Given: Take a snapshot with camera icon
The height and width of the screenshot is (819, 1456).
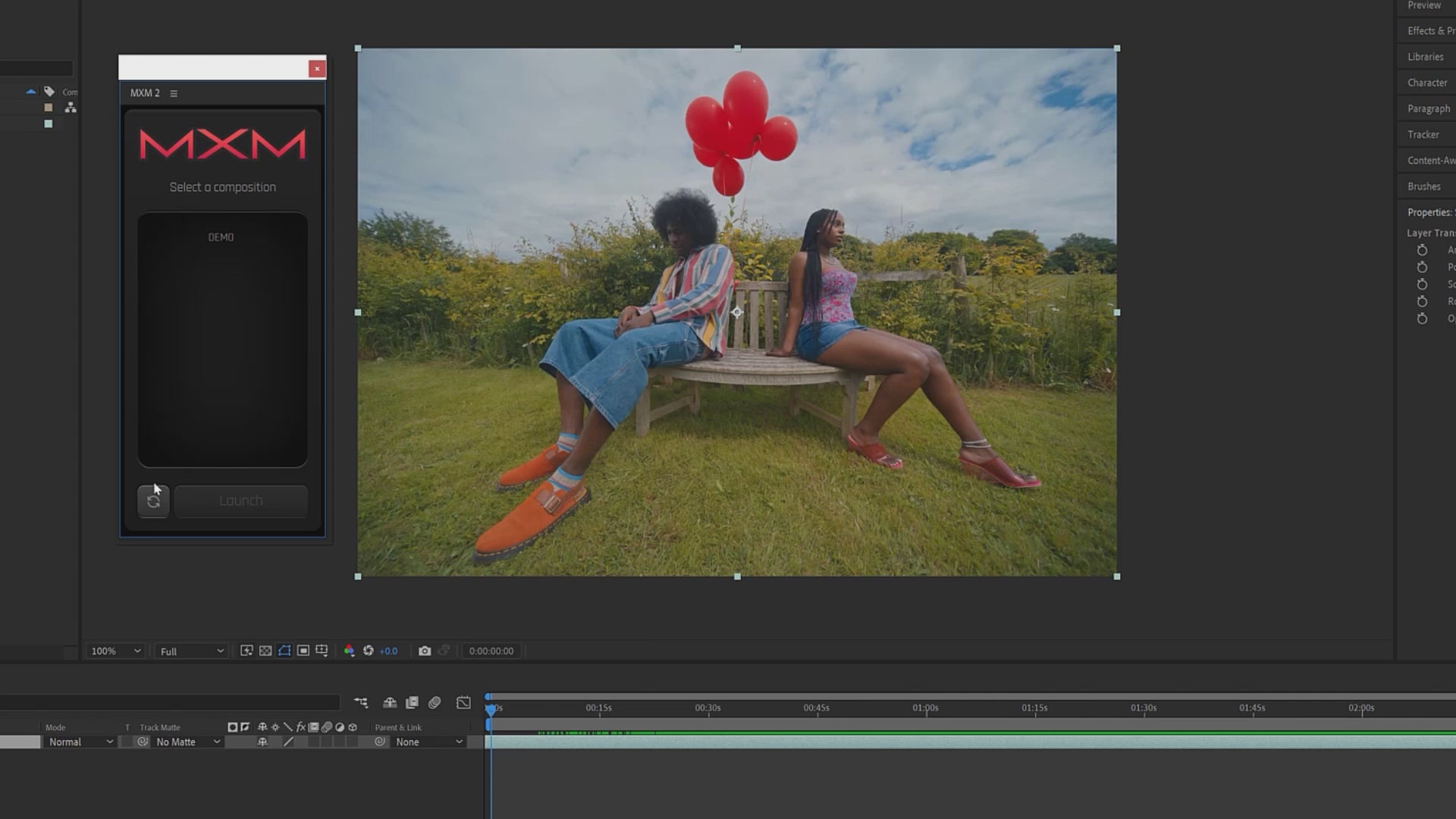Looking at the screenshot, I should tap(425, 651).
